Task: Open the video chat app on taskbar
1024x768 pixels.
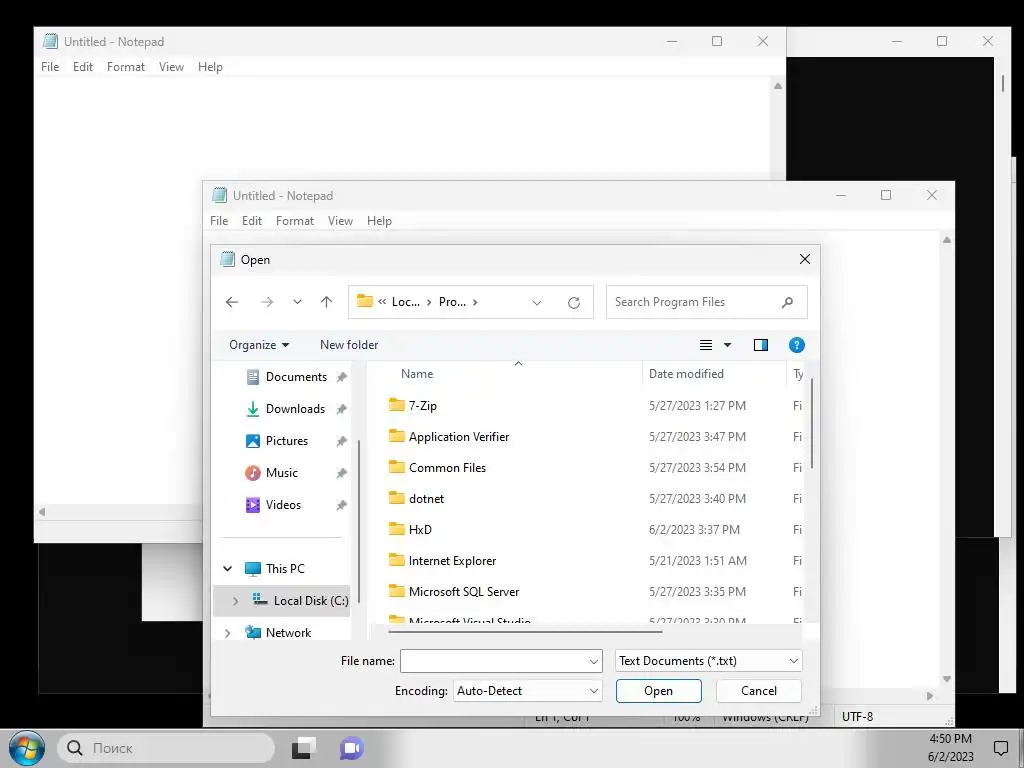Action: pos(351,748)
